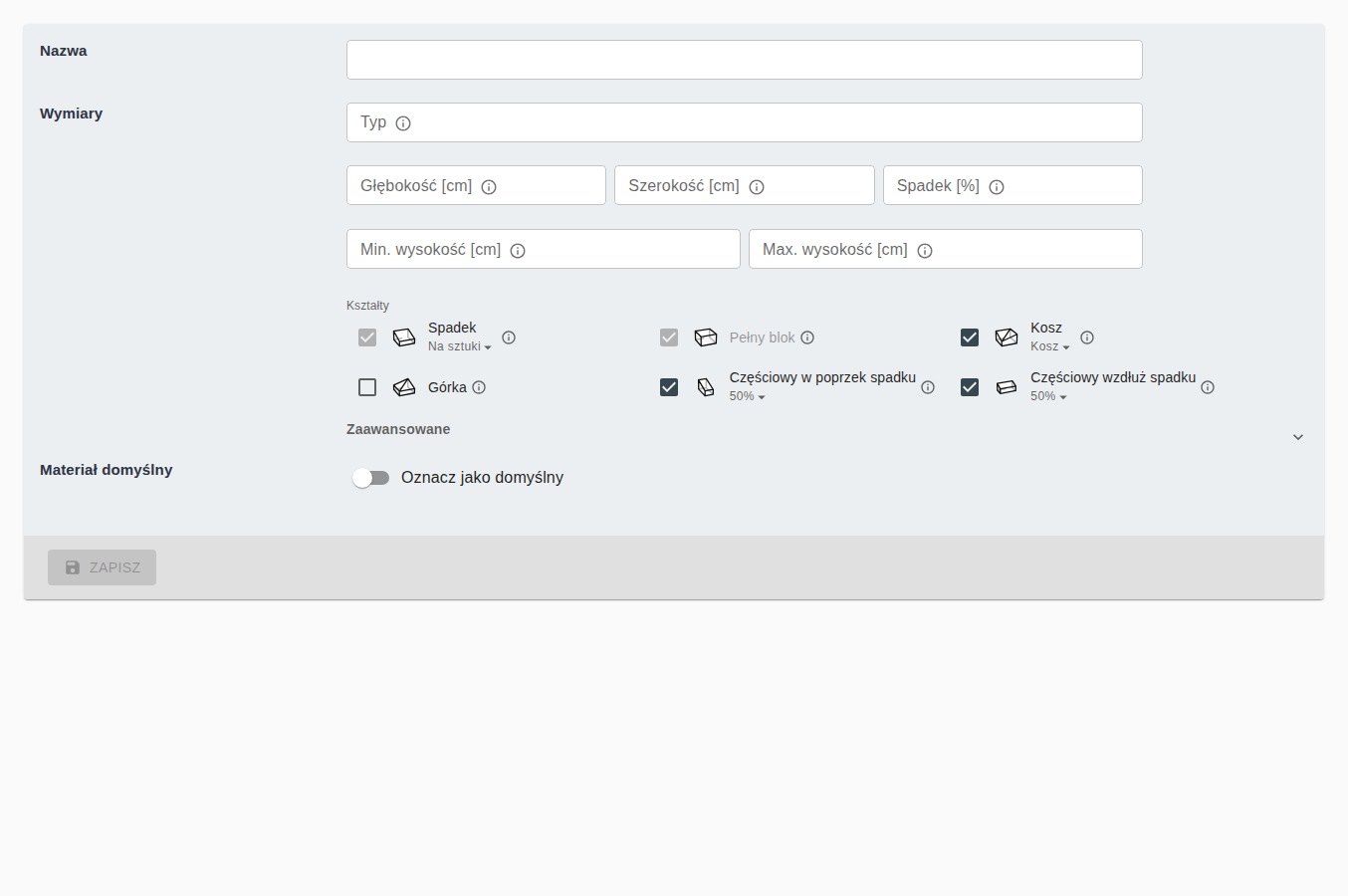Focus the Min. wysokość [cm] input field

[544, 249]
